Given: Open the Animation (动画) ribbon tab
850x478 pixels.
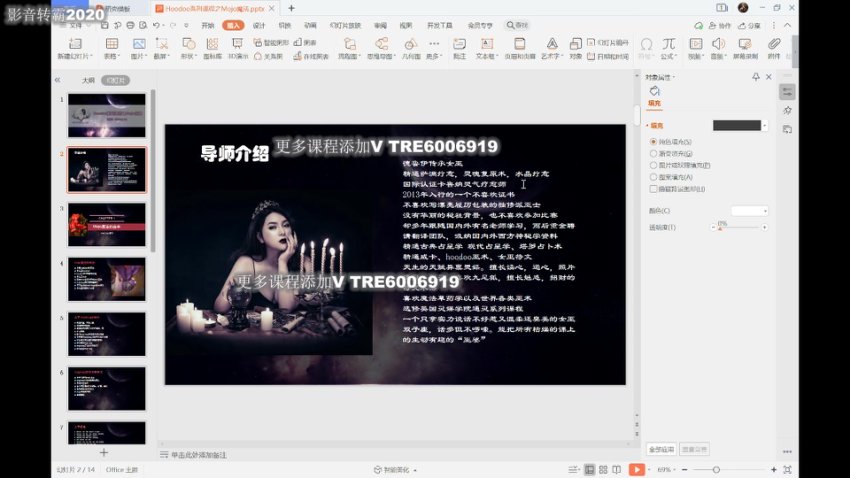Looking at the screenshot, I should (x=310, y=25).
